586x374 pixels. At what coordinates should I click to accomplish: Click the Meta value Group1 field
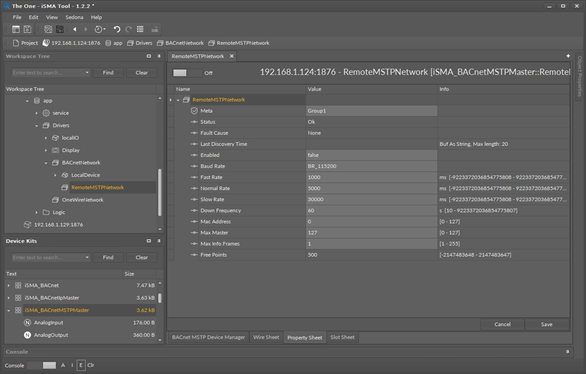[x=371, y=111]
